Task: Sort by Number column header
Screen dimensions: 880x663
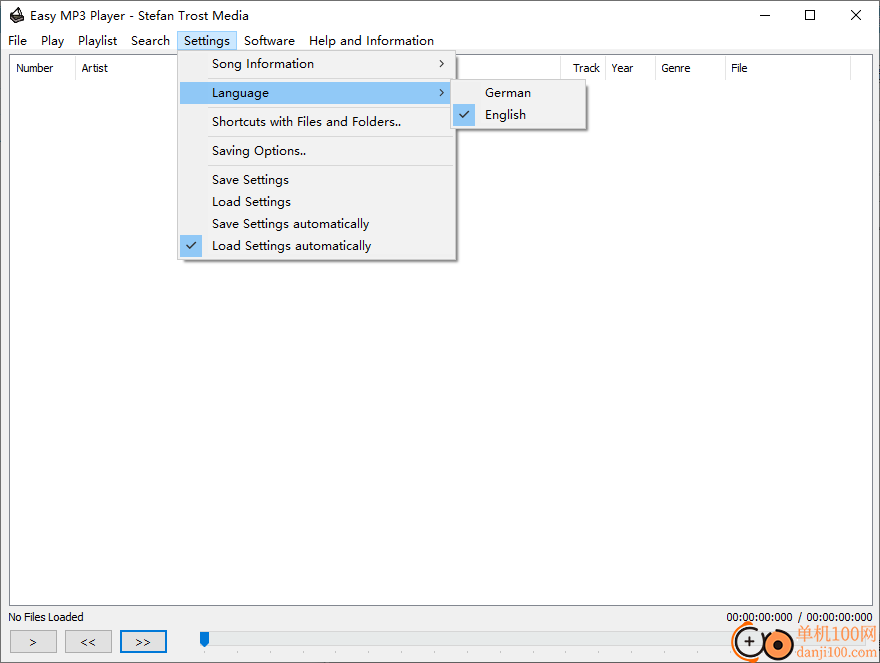Action: 43,68
